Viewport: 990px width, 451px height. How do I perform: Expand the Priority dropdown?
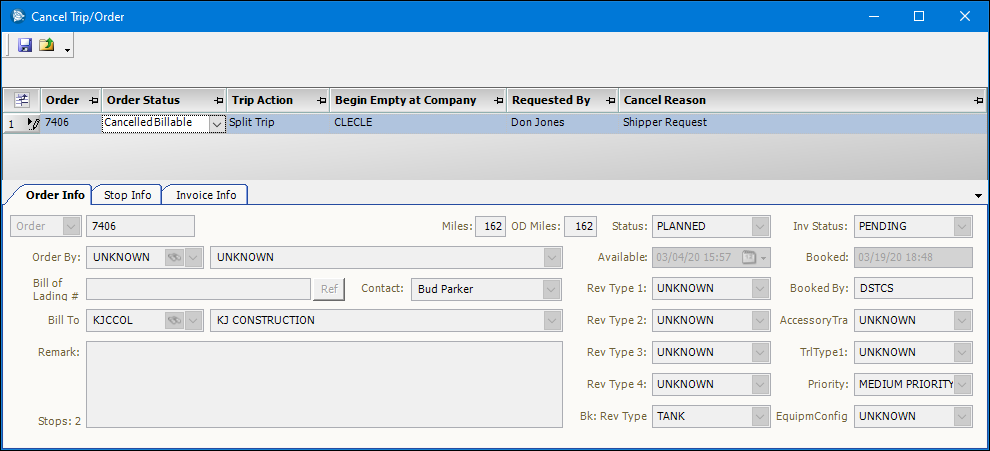962,384
